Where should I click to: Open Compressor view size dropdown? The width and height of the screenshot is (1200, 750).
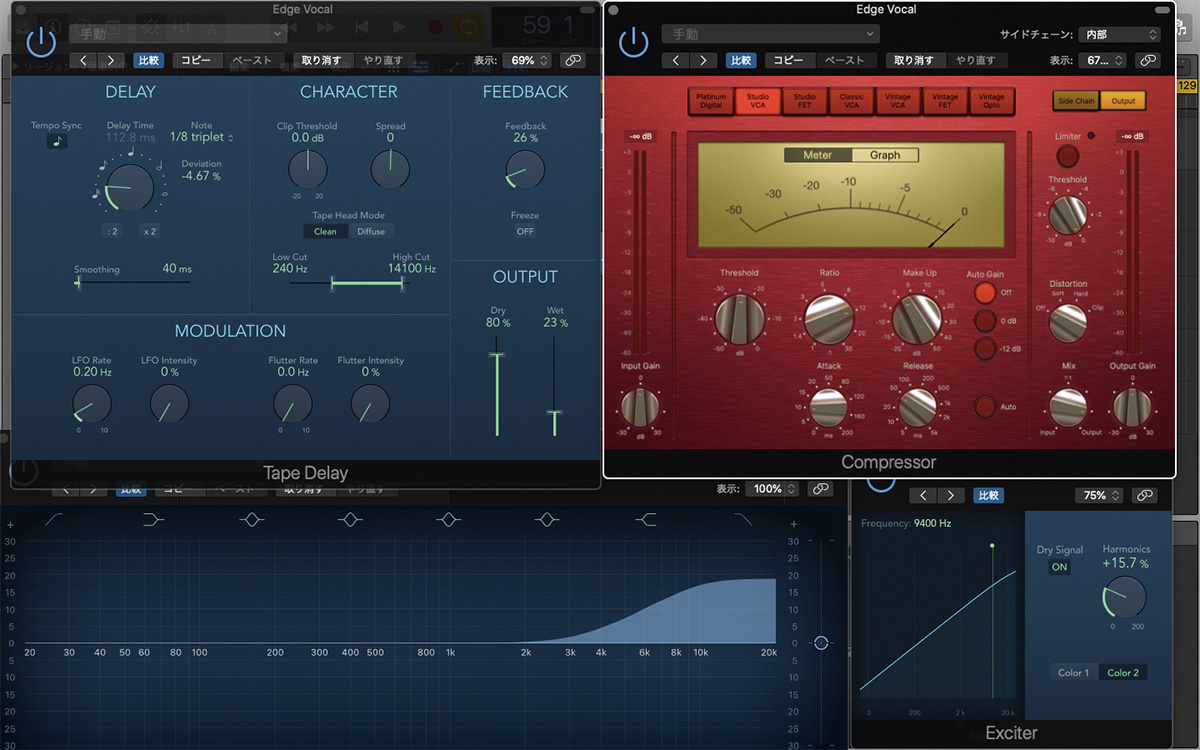tap(1104, 60)
